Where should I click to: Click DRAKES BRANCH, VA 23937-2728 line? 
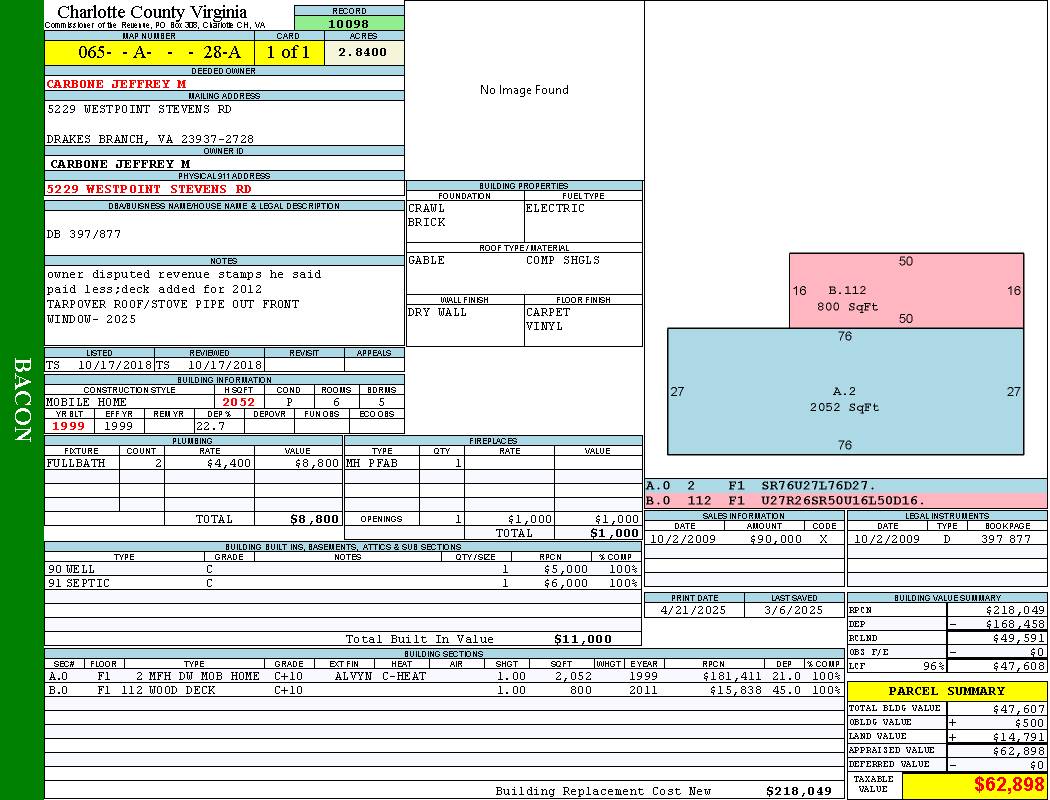(x=150, y=139)
